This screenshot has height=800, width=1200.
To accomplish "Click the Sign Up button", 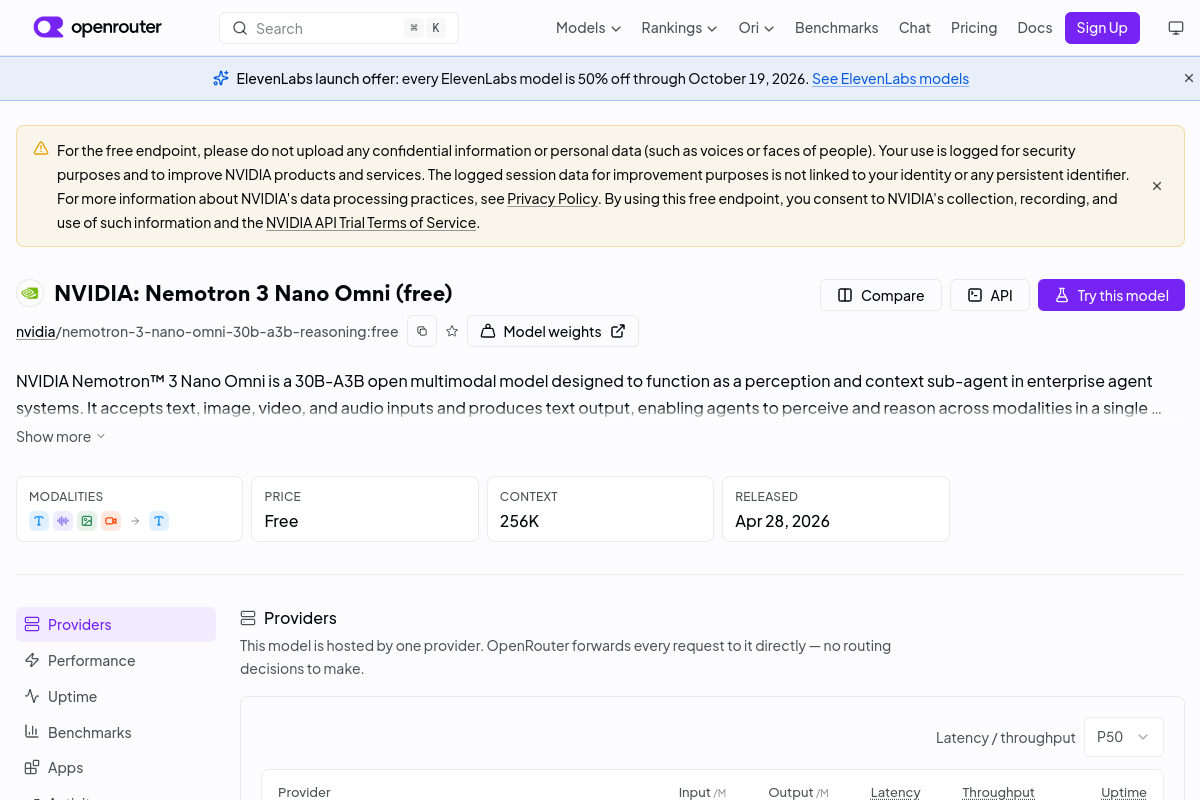I will click(x=1102, y=28).
